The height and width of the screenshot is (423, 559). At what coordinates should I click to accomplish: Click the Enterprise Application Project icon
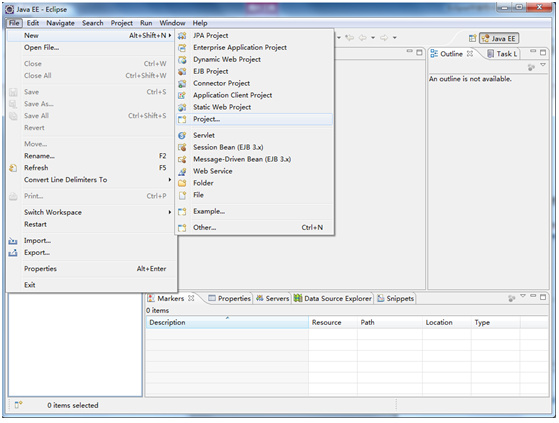[x=182, y=47]
